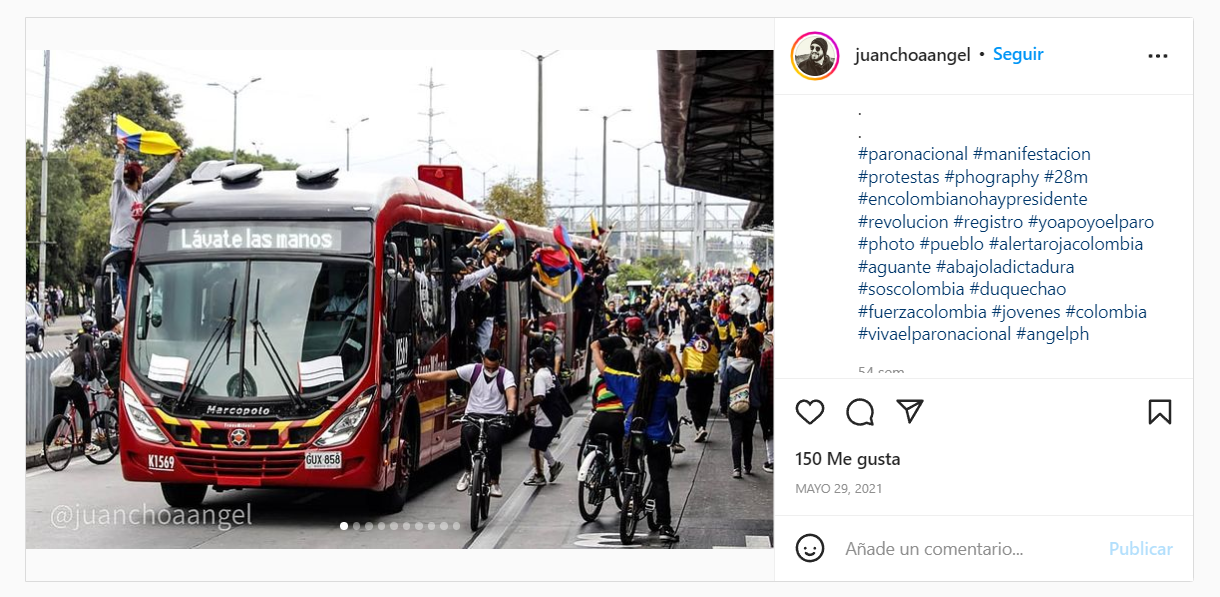Open comments with speech bubble icon
1220x597 pixels.
[860, 412]
